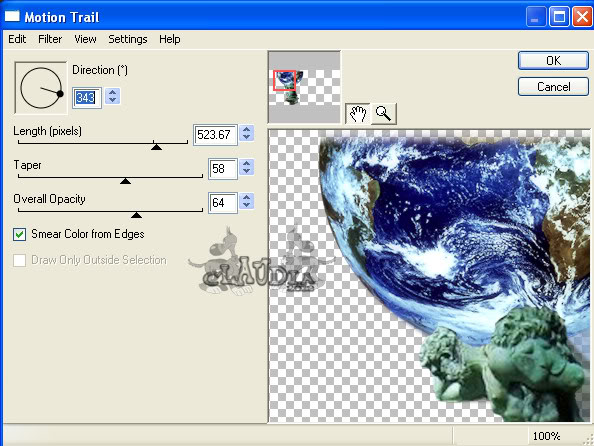
Task: Select the magnifier zoom tool
Action: pyautogui.click(x=383, y=113)
